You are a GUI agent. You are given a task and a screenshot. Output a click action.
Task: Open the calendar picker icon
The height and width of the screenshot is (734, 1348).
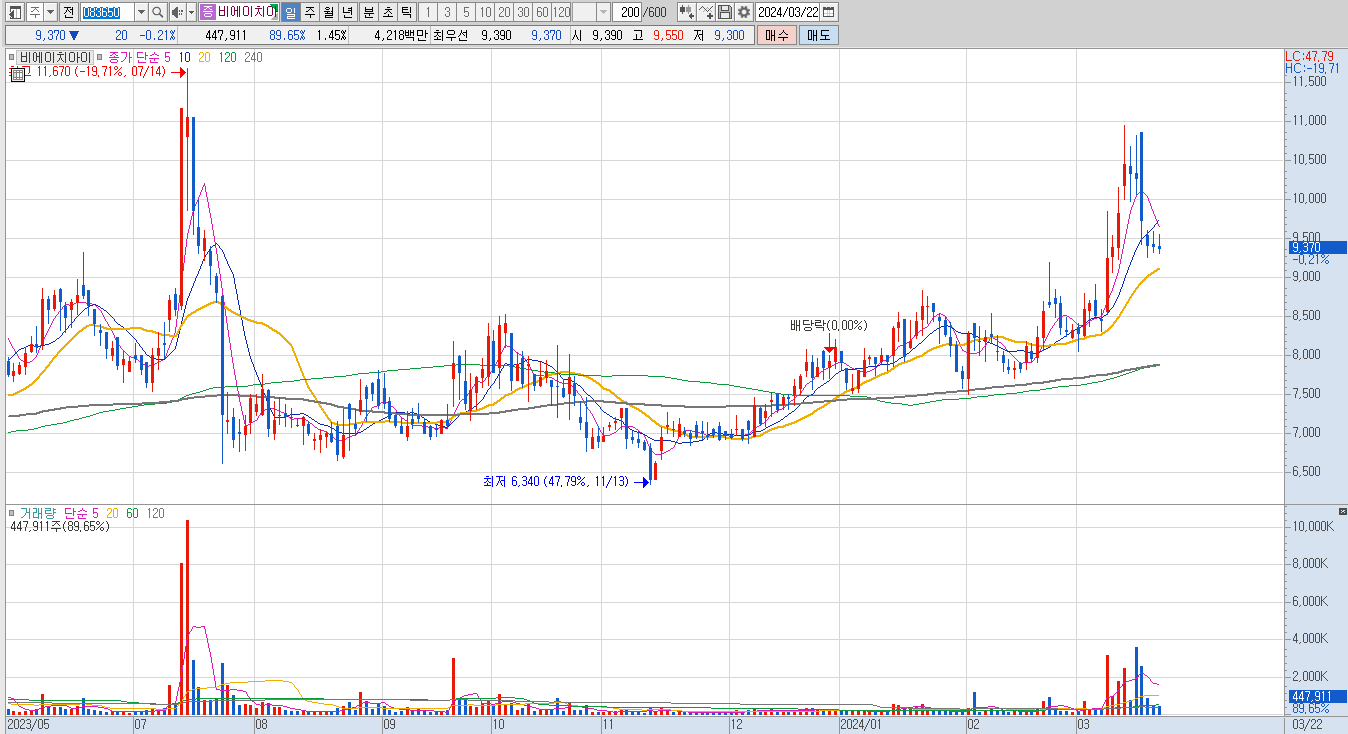pyautogui.click(x=829, y=12)
